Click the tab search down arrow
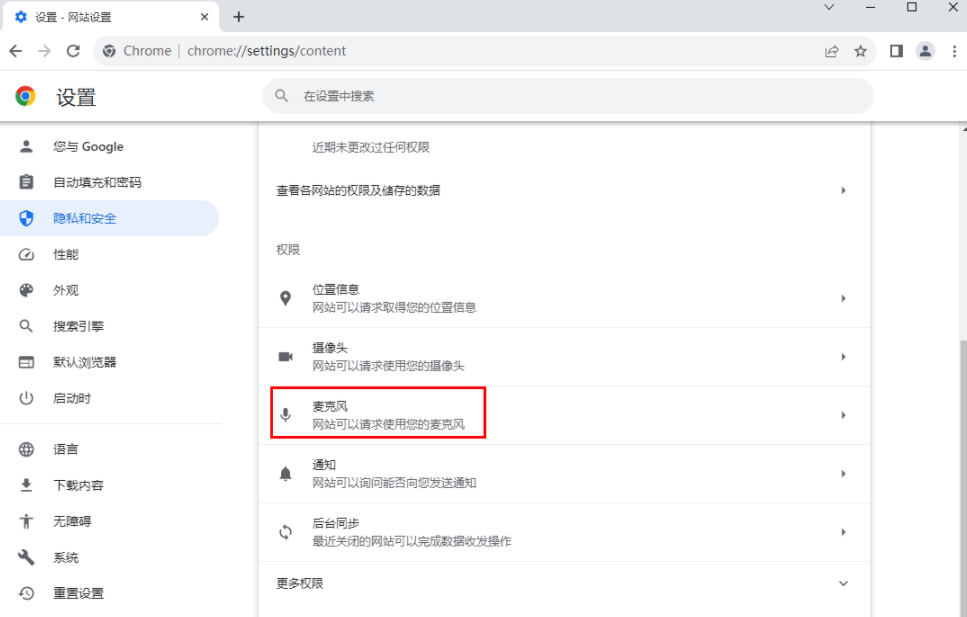 click(x=829, y=7)
